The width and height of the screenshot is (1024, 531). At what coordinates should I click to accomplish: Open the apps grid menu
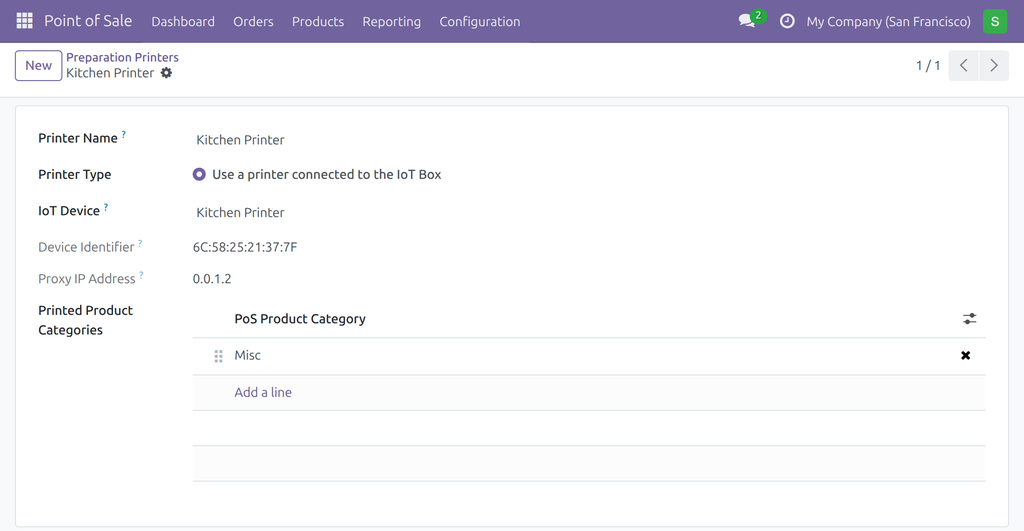coord(24,21)
